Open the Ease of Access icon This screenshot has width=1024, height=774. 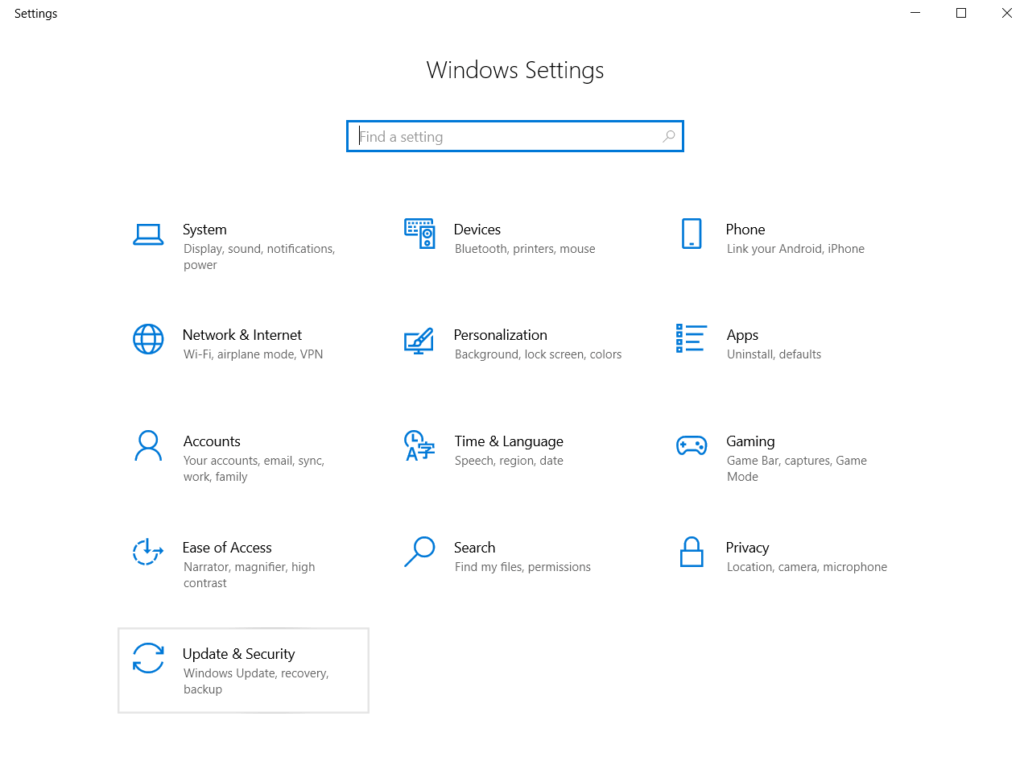coord(148,552)
